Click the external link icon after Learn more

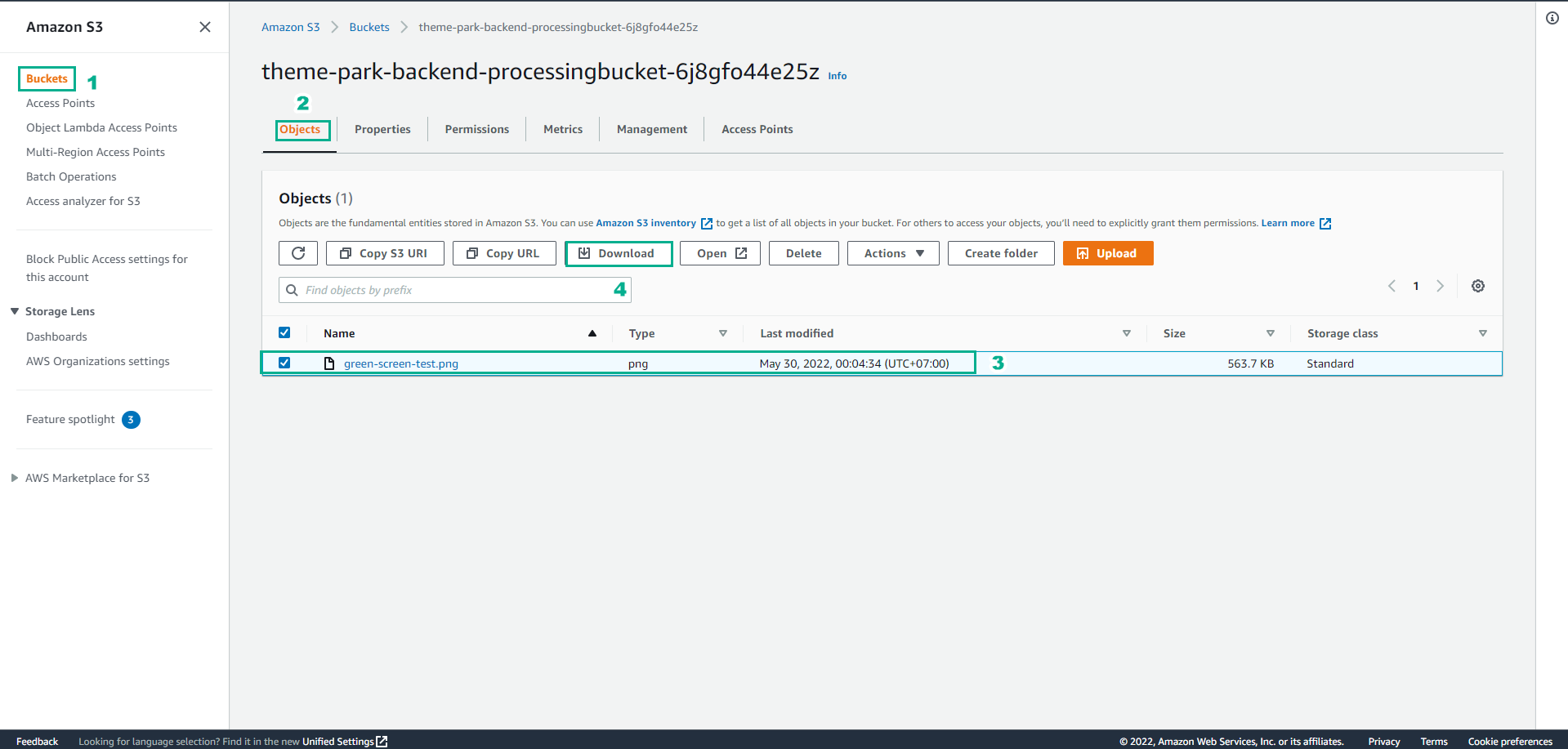coord(1325,224)
